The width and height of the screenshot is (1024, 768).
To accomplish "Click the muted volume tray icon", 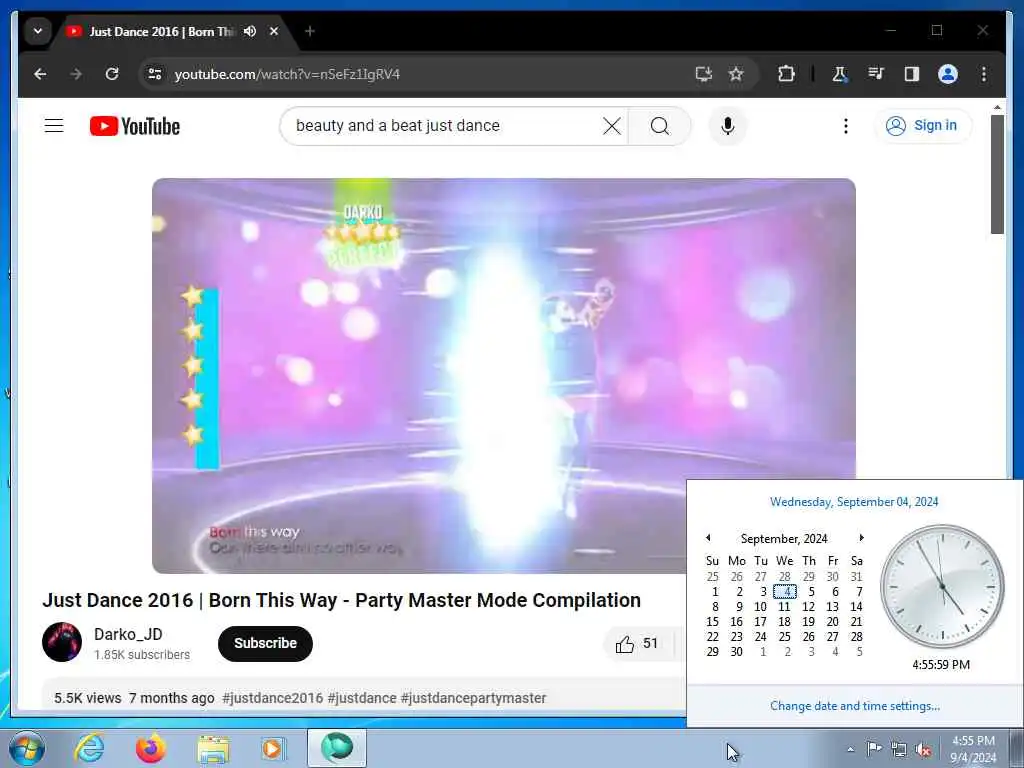I will point(923,750).
